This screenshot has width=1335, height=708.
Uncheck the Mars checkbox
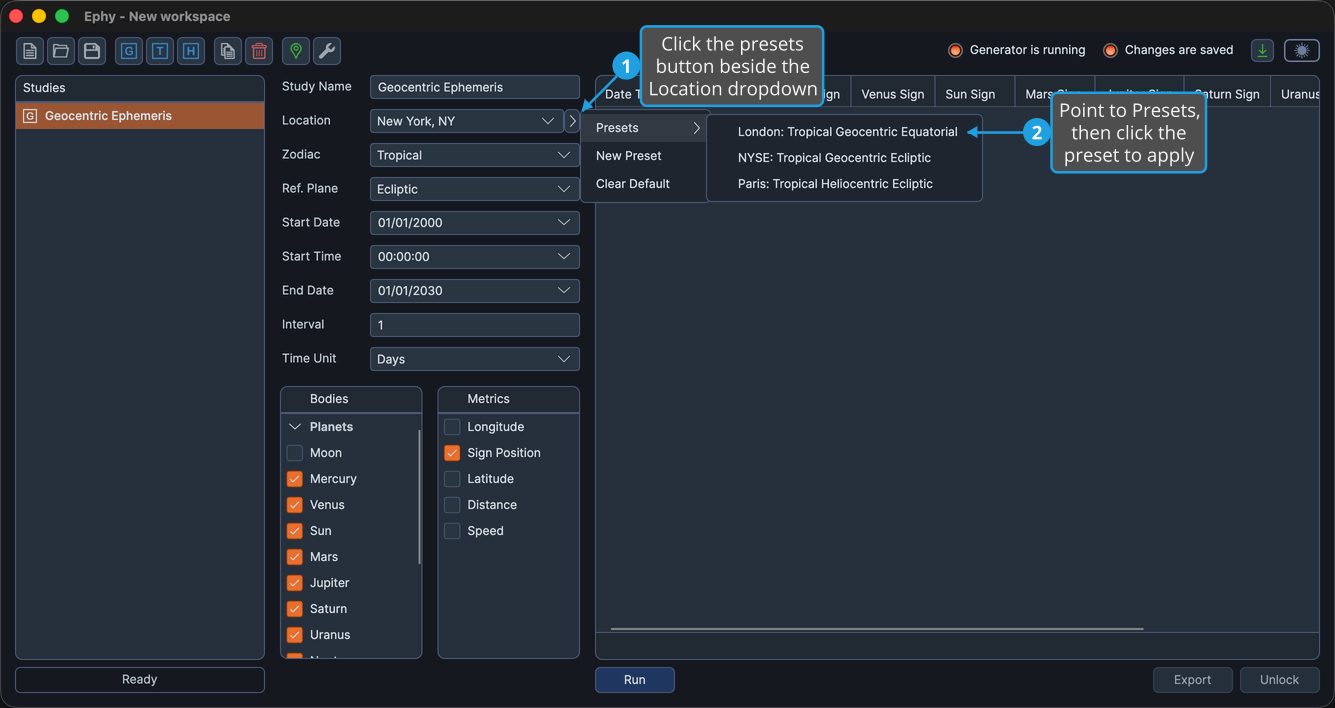[x=295, y=557]
